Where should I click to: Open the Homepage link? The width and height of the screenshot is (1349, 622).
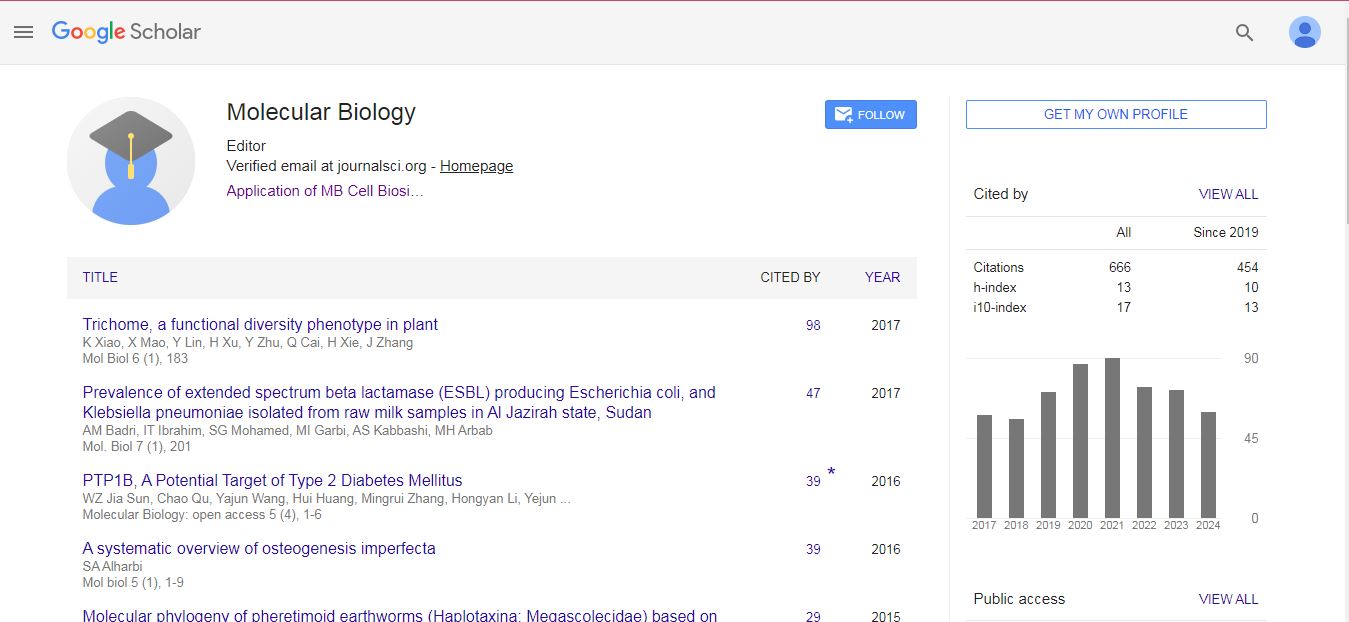[x=476, y=166]
